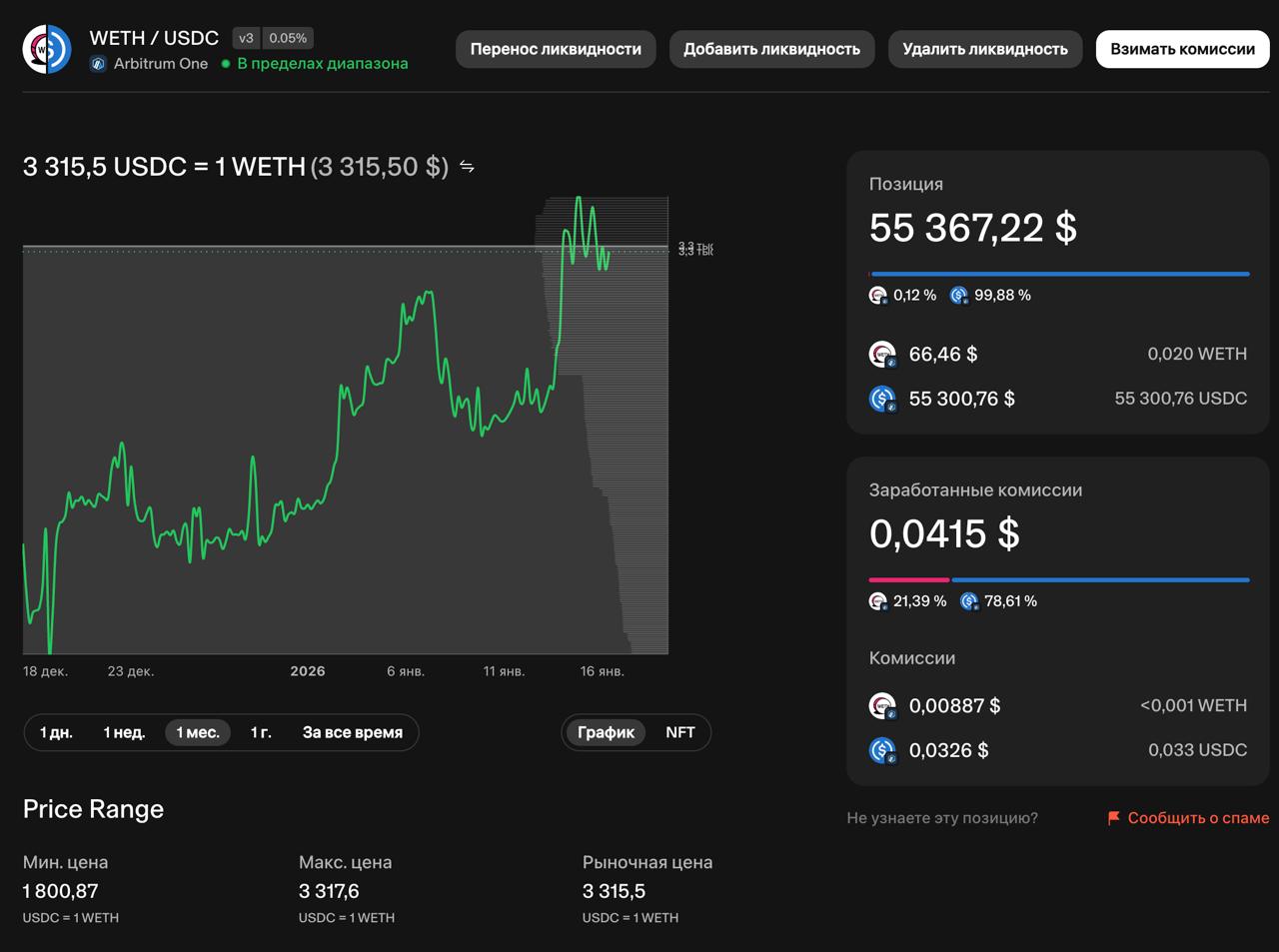Click the Удалить ликвидность button
Image resolution: width=1279 pixels, height=952 pixels.
984,49
